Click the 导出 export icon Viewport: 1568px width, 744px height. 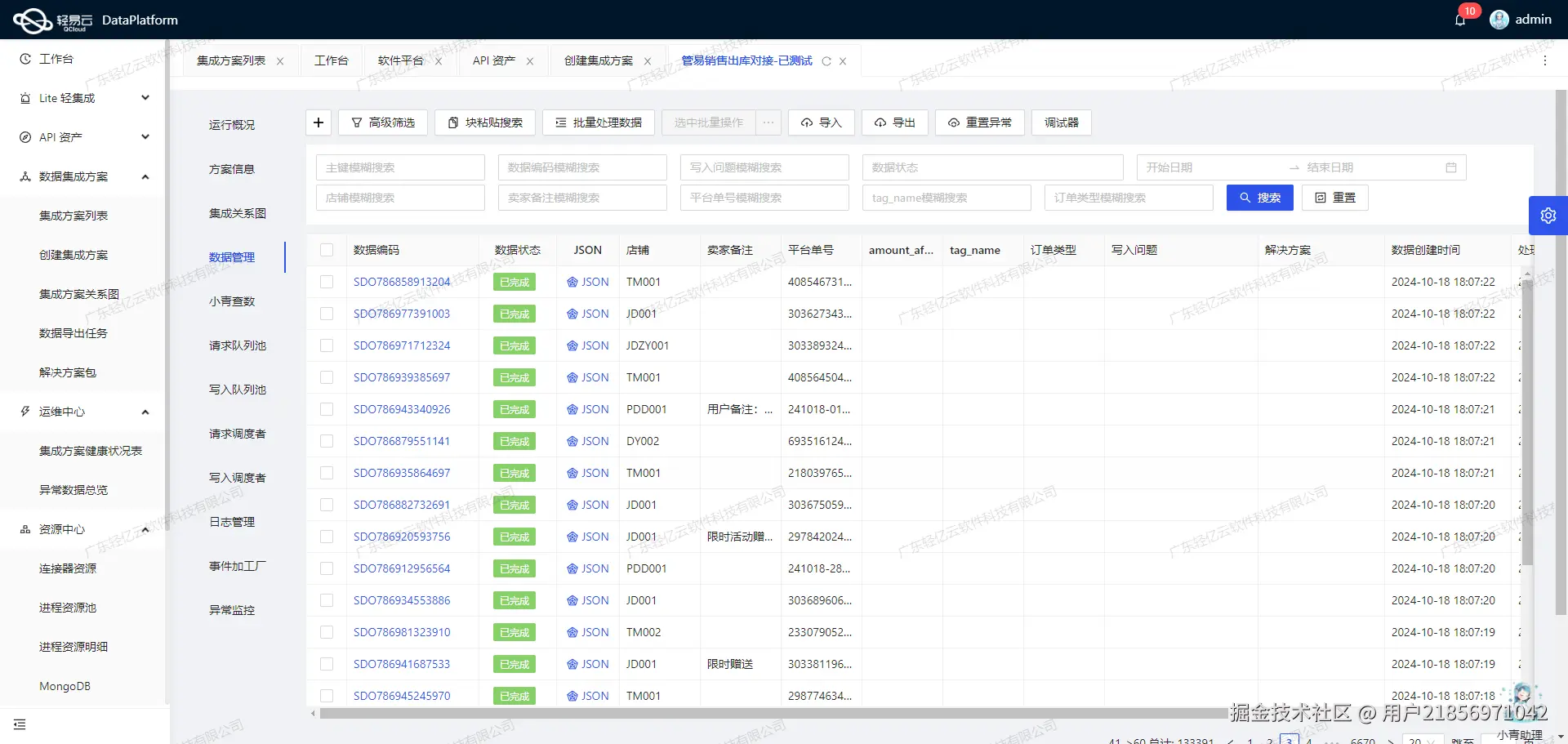(x=894, y=123)
